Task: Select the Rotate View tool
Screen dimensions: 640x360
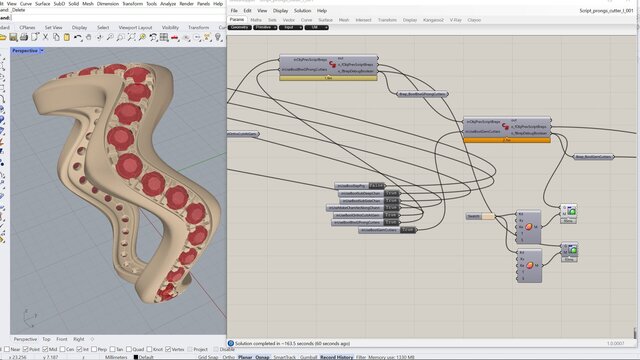Action: (99, 38)
